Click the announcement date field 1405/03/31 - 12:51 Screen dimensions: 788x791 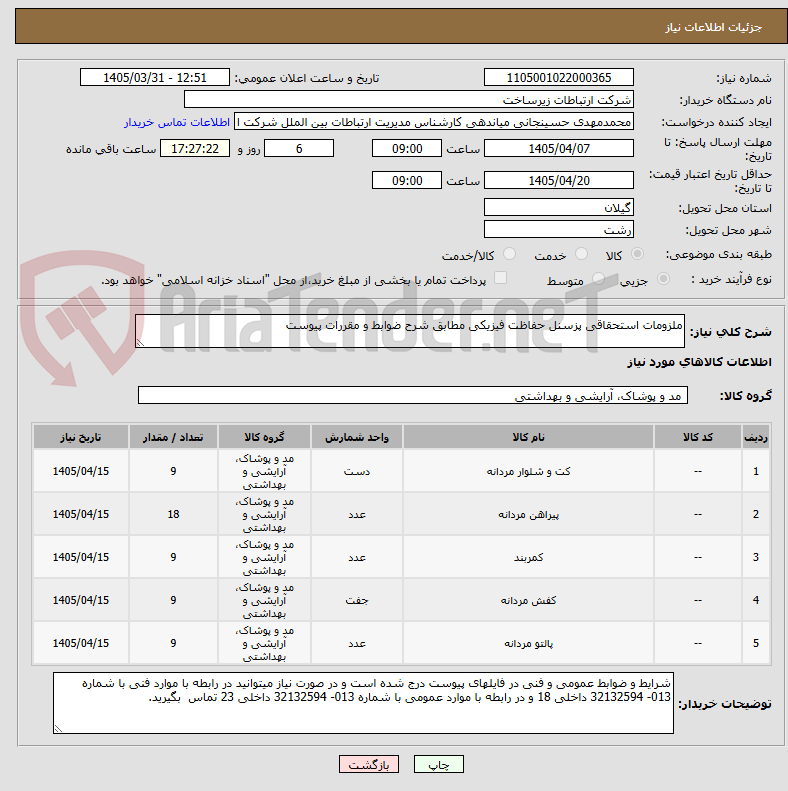click(155, 78)
